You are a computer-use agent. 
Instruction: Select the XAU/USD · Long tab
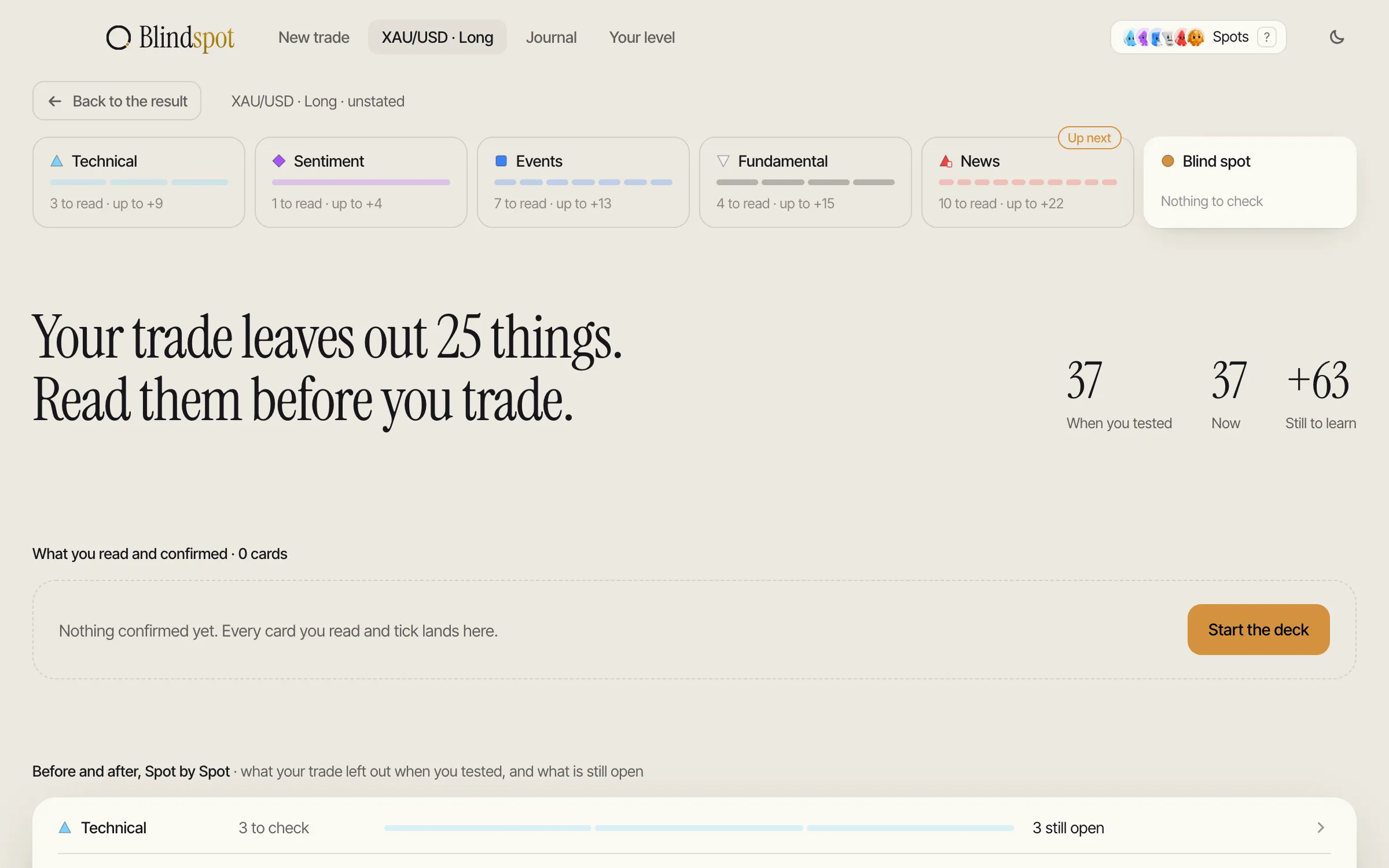pyautogui.click(x=438, y=38)
